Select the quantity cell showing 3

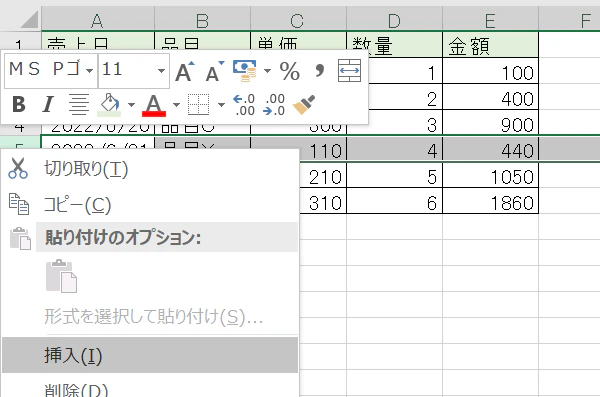[406, 123]
